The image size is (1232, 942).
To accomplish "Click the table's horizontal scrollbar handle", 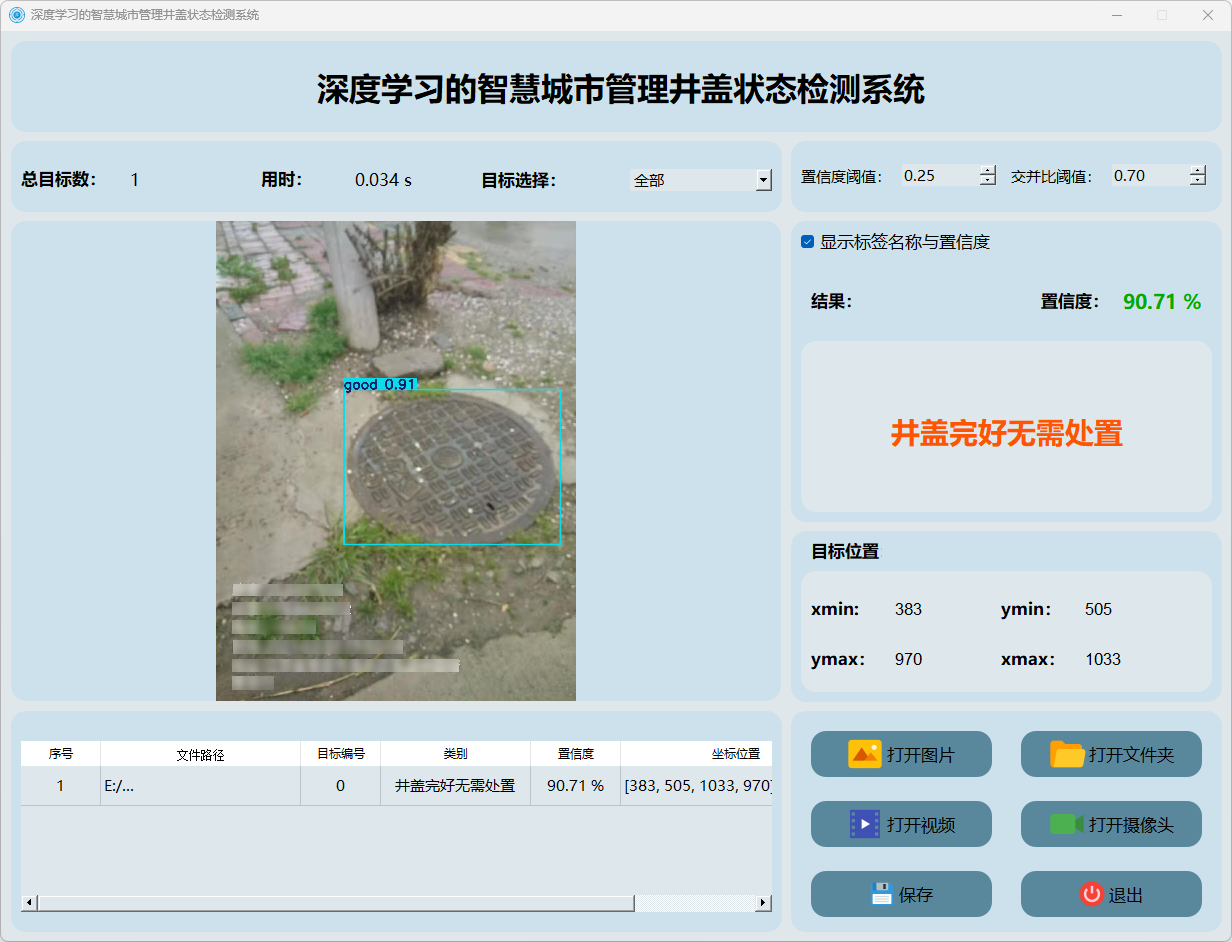I will 335,903.
